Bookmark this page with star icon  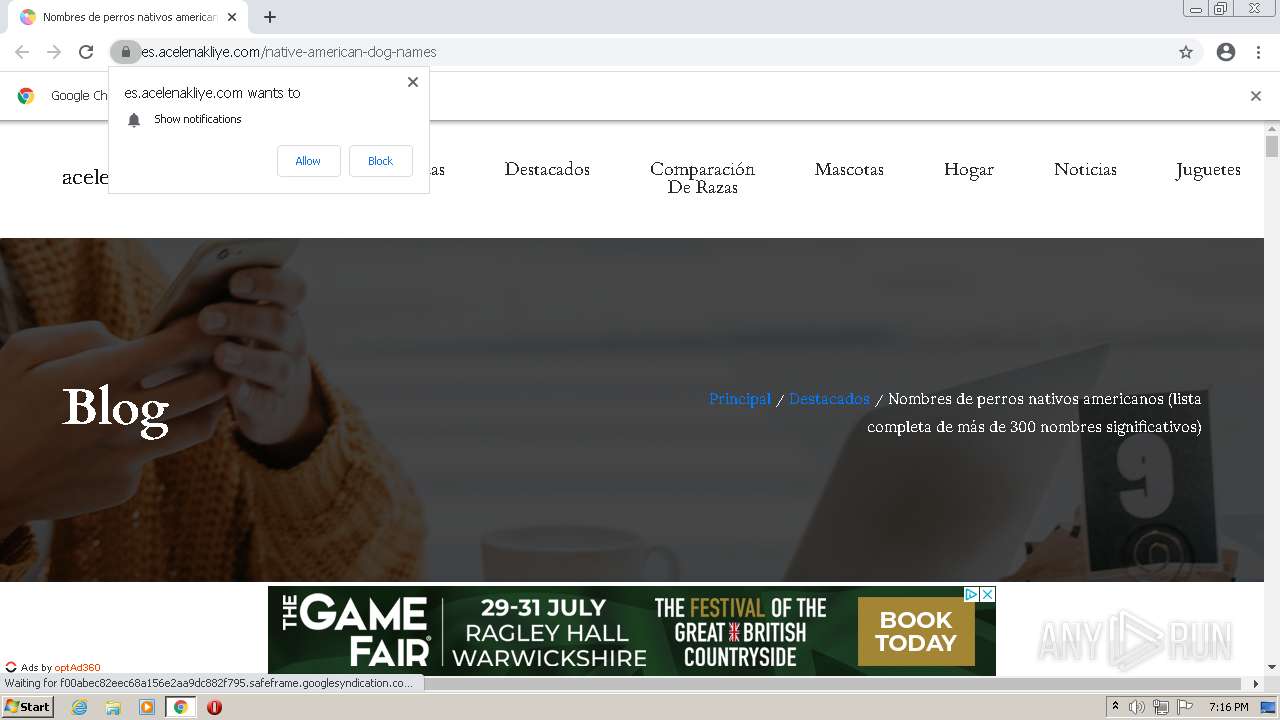point(1186,52)
